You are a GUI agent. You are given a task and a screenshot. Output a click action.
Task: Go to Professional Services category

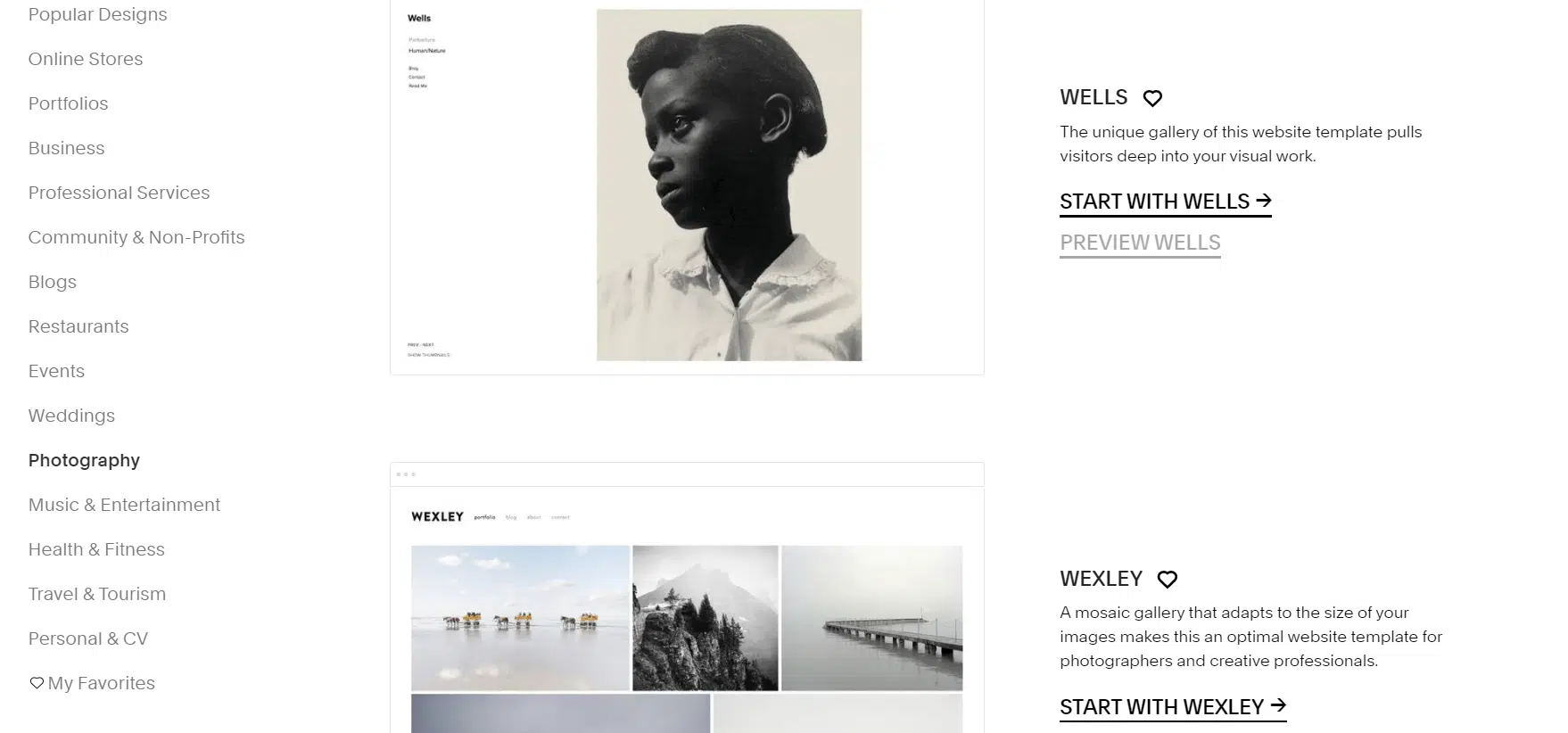pos(119,193)
